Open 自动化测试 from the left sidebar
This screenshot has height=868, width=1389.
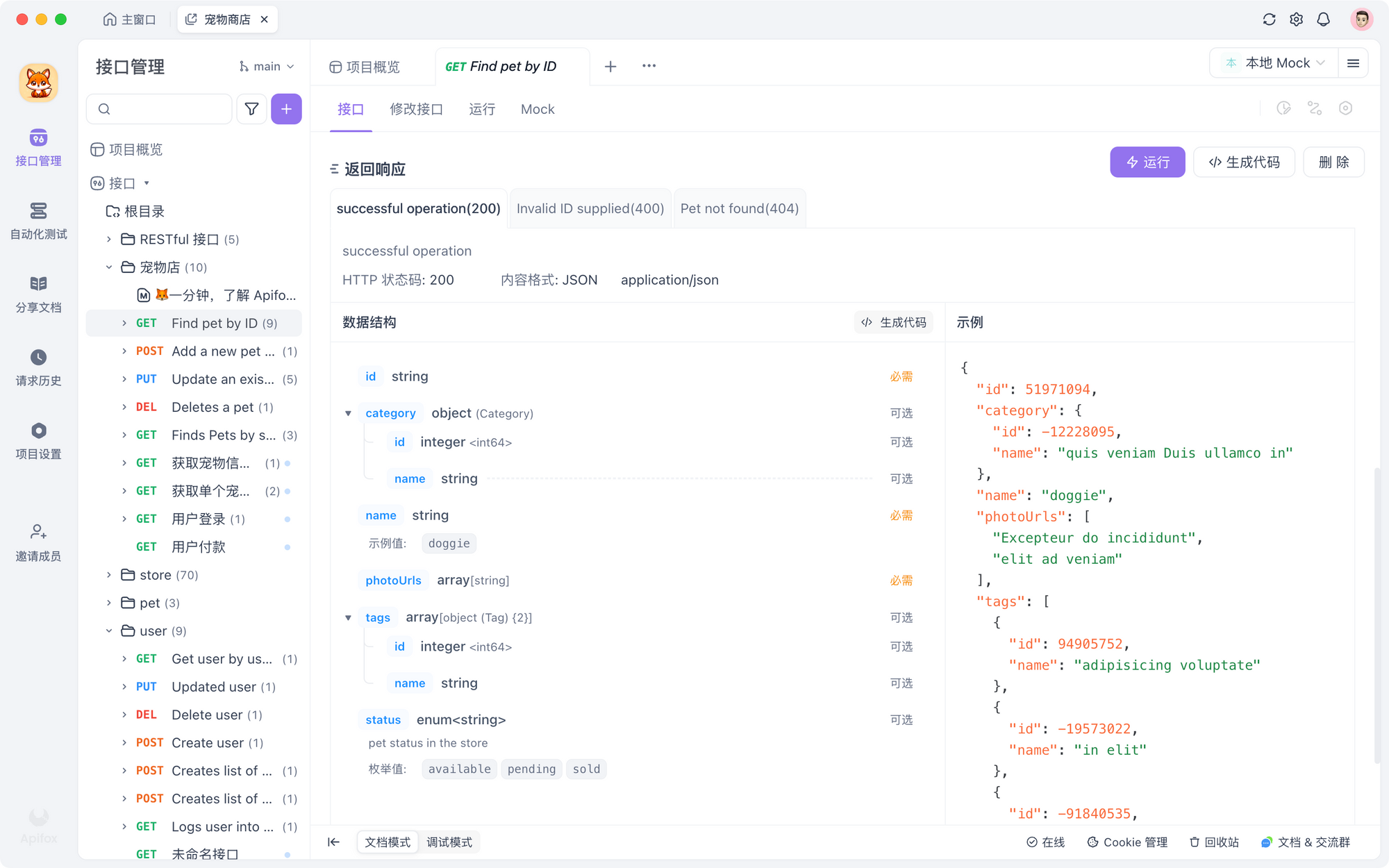pyautogui.click(x=38, y=221)
